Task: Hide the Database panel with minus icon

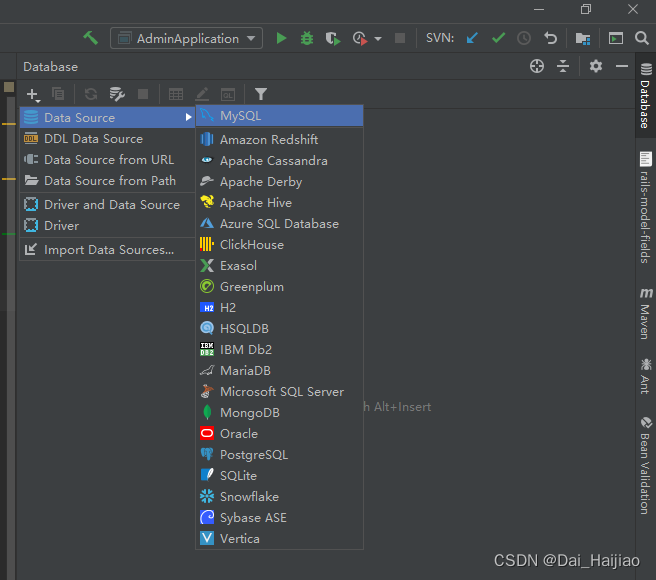Action: pos(622,66)
